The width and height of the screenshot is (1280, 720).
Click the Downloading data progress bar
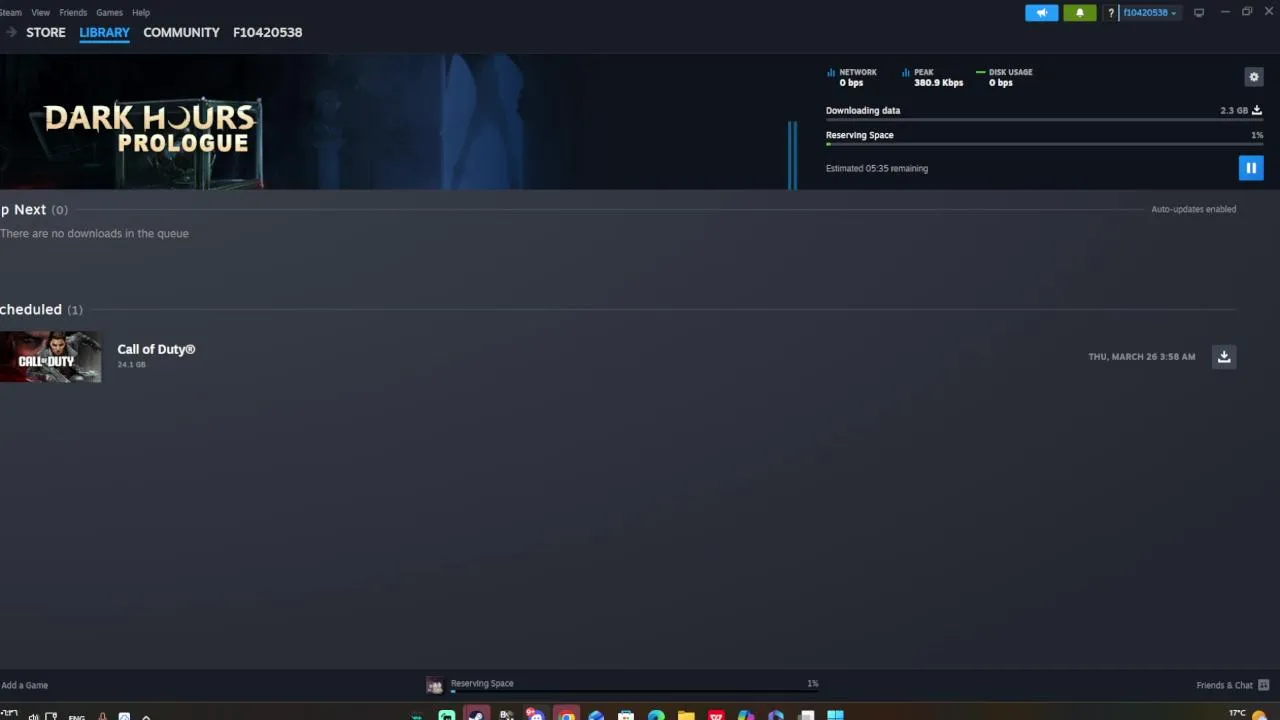coord(1044,120)
